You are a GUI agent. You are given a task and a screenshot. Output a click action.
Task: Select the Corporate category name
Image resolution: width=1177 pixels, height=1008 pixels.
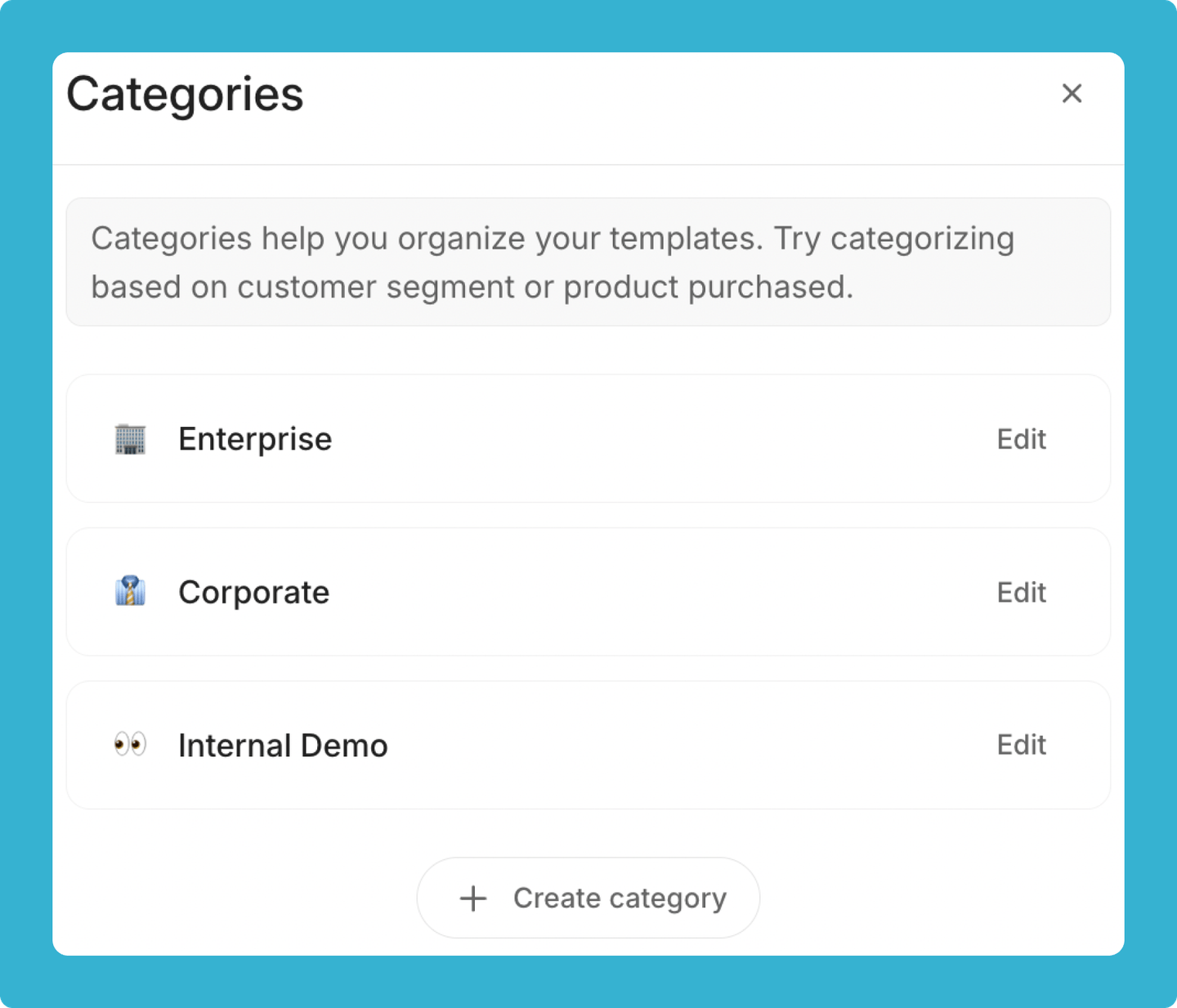point(254,593)
